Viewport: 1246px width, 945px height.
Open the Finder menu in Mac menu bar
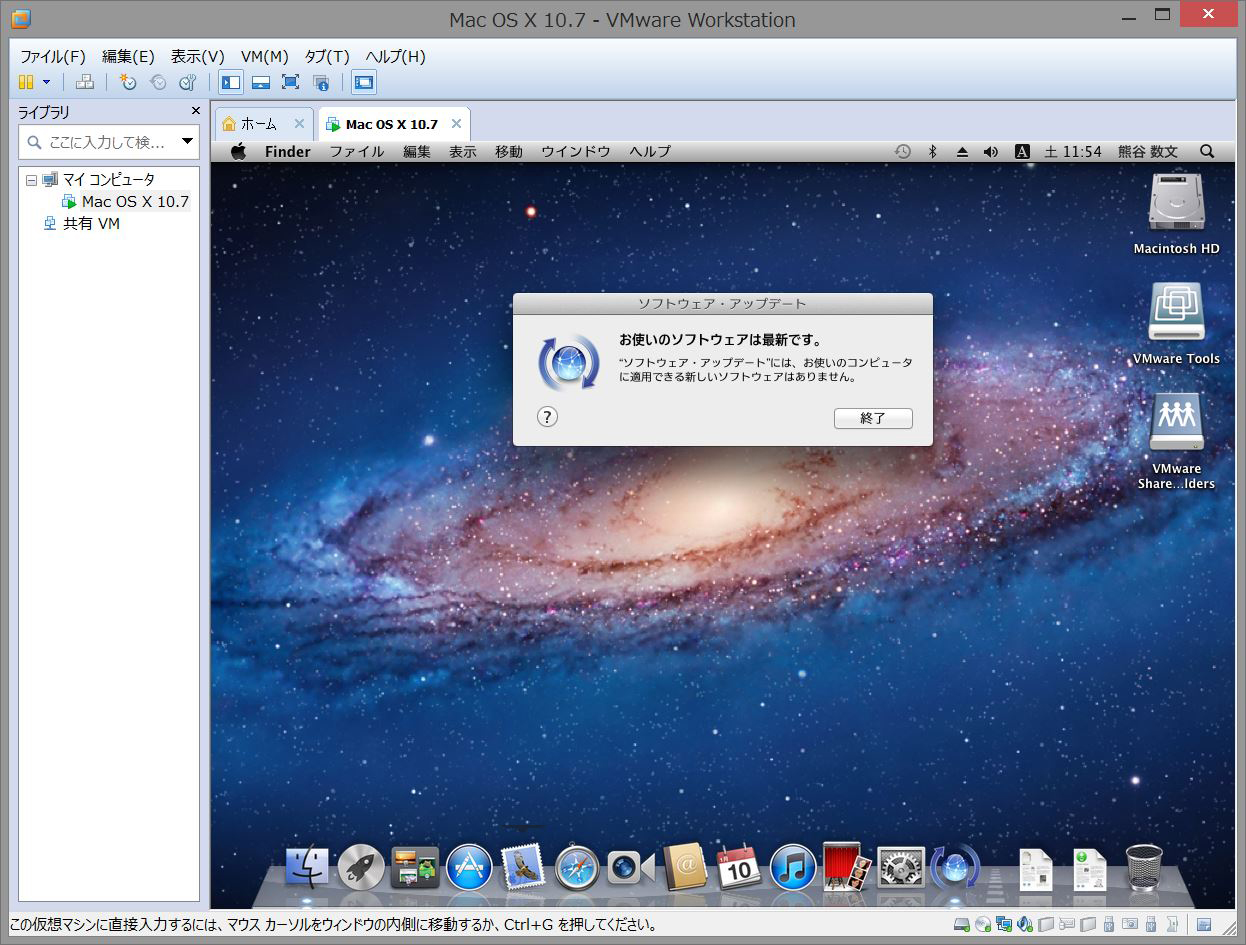click(287, 152)
